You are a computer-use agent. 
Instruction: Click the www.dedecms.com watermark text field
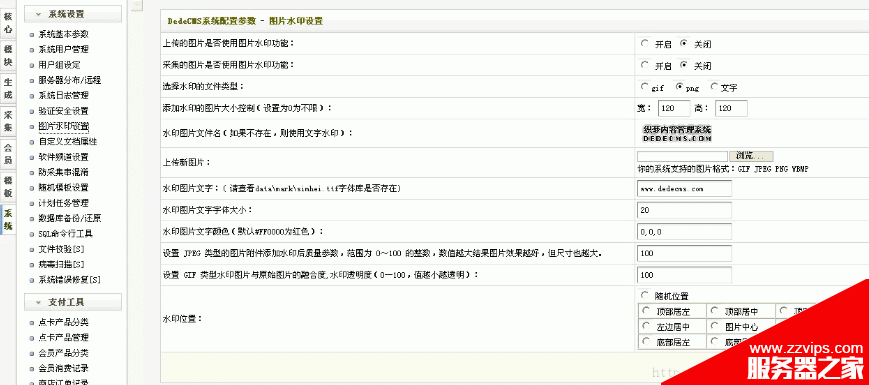[x=684, y=188]
